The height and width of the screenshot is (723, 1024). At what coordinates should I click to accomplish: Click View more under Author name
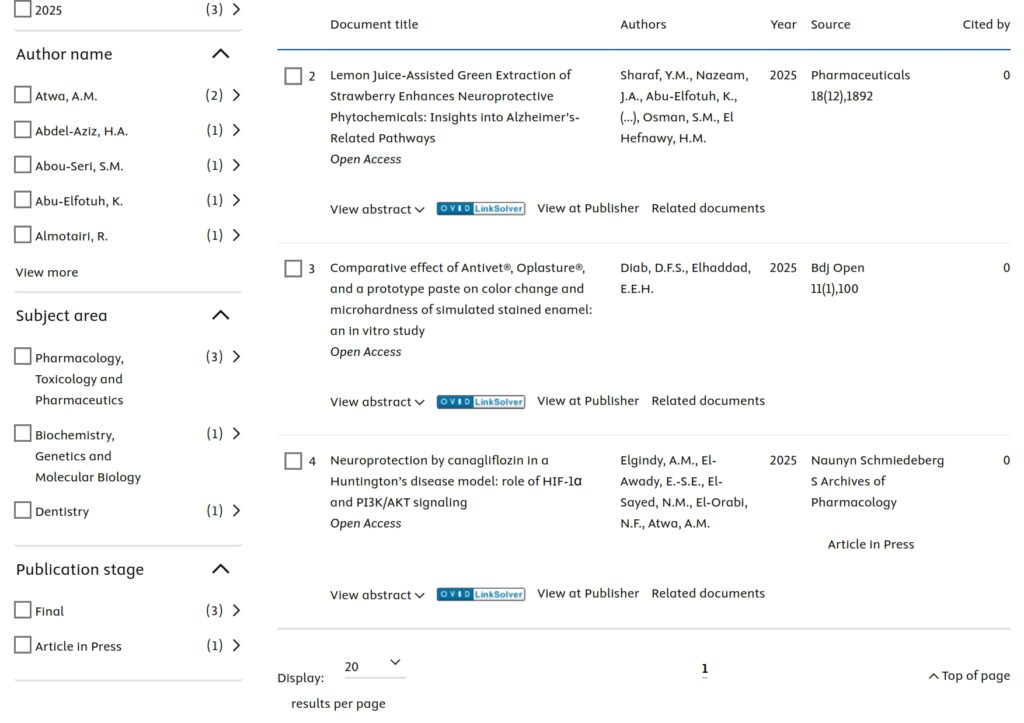click(47, 272)
